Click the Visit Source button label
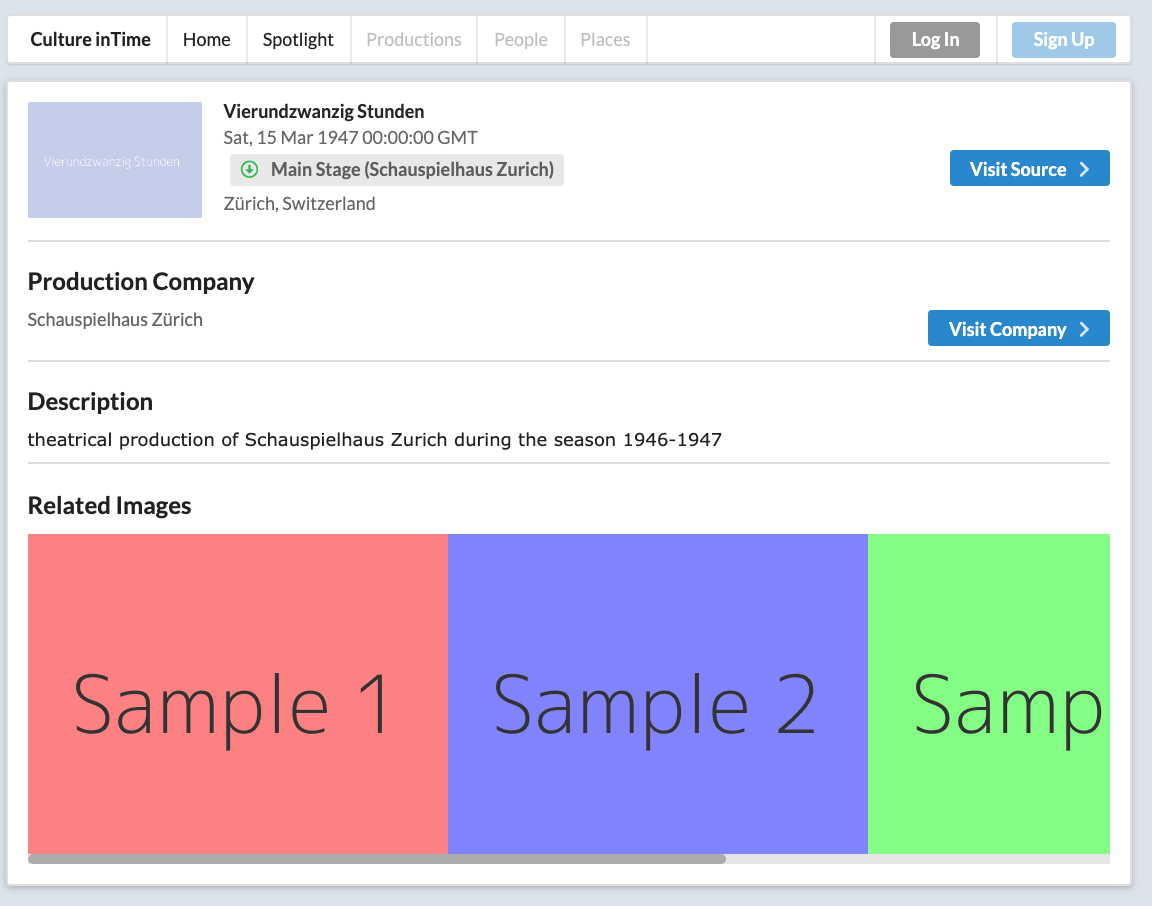The image size is (1152, 906). [1018, 169]
